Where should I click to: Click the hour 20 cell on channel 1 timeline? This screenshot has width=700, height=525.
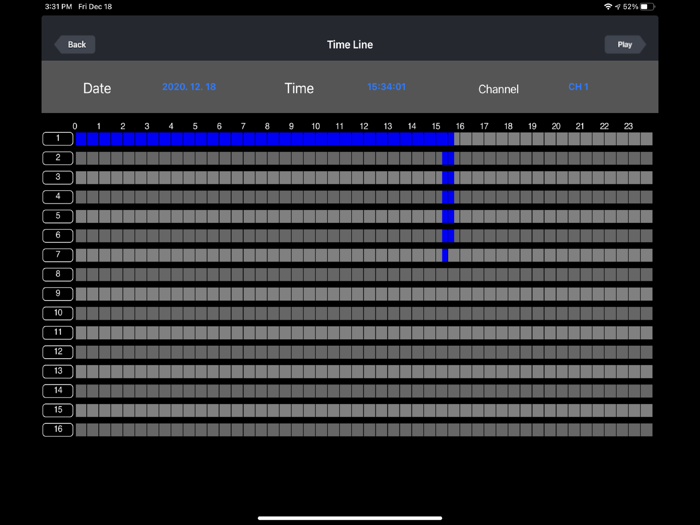(x=562, y=139)
